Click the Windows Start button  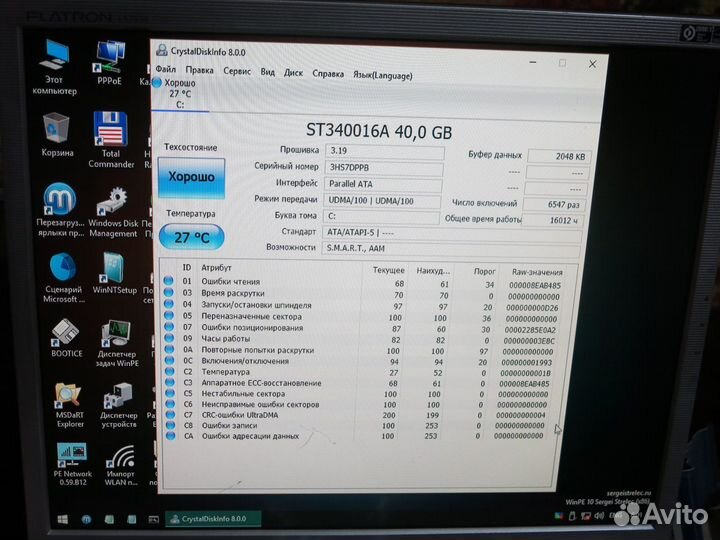point(63,519)
